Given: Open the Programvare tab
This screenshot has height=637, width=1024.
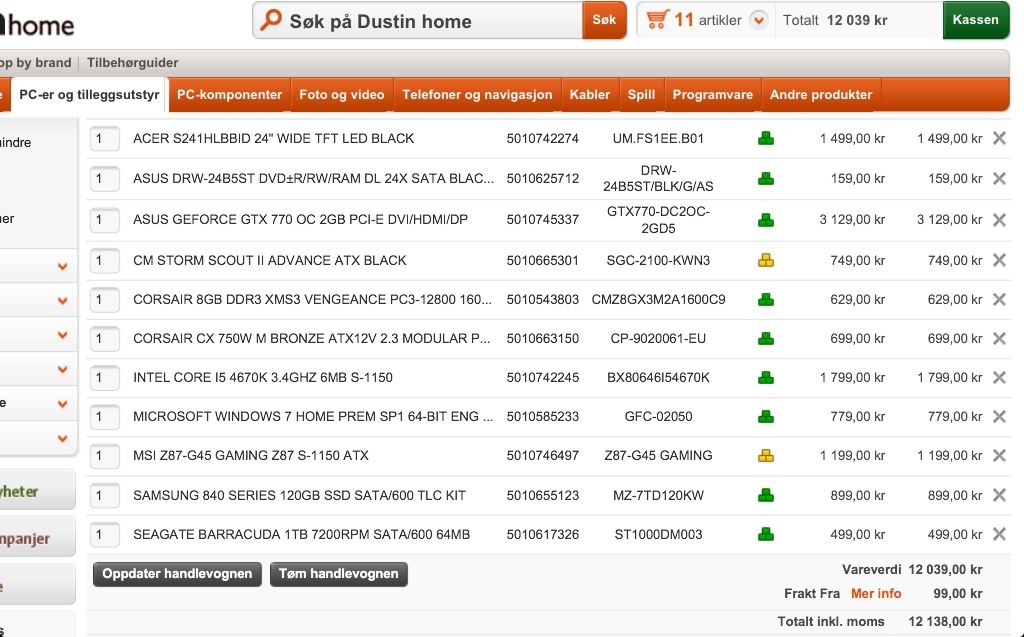Looking at the screenshot, I should click(x=712, y=95).
